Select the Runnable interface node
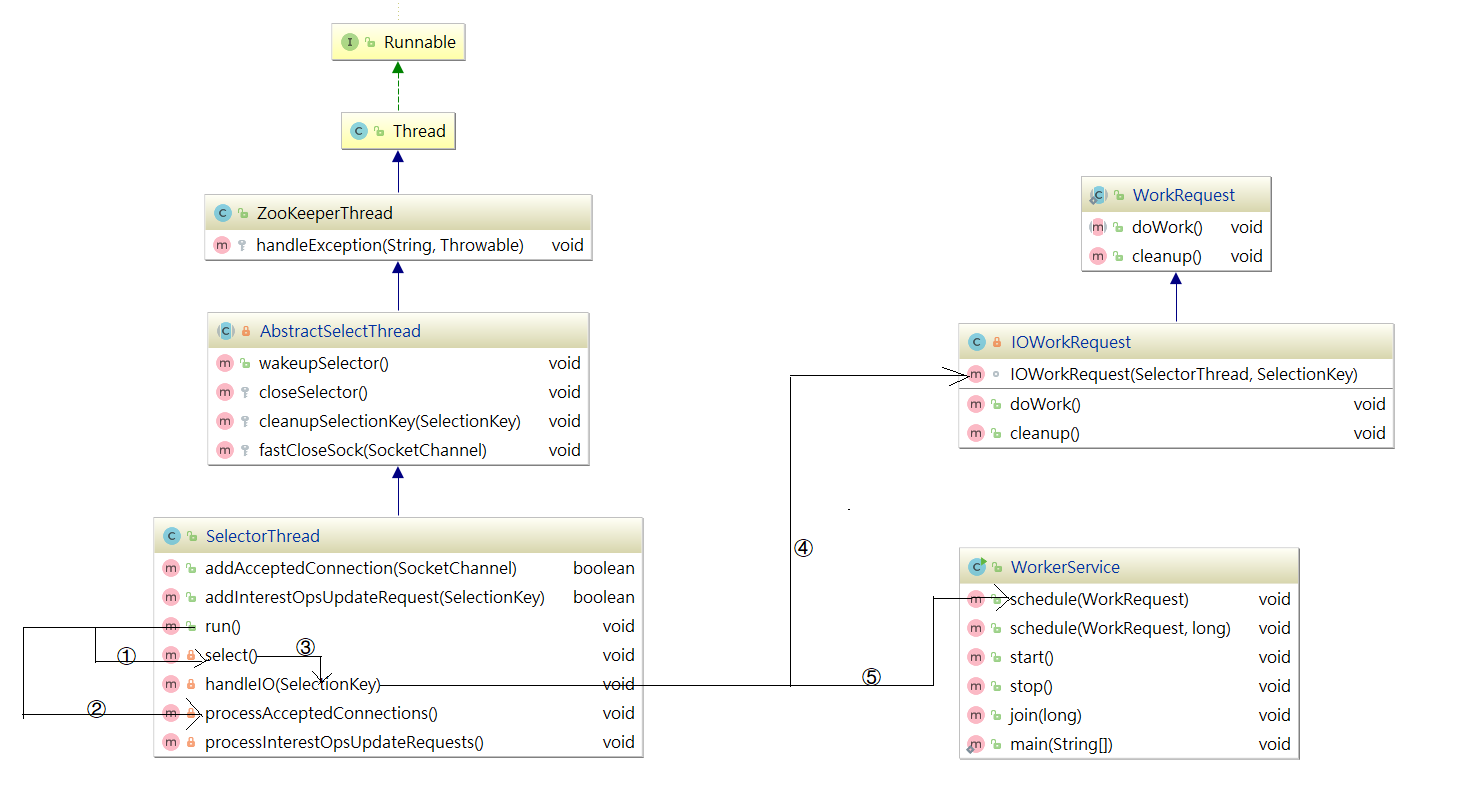This screenshot has width=1459, height=803. tap(399, 42)
